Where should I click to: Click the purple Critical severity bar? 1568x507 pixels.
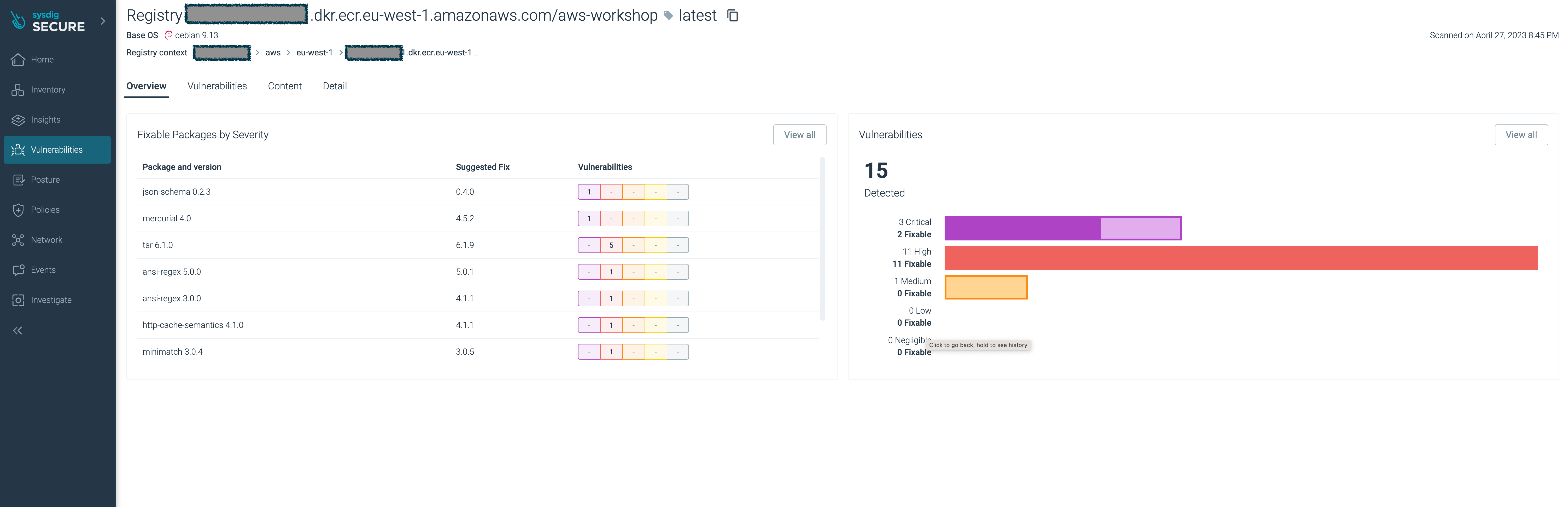(1062, 228)
